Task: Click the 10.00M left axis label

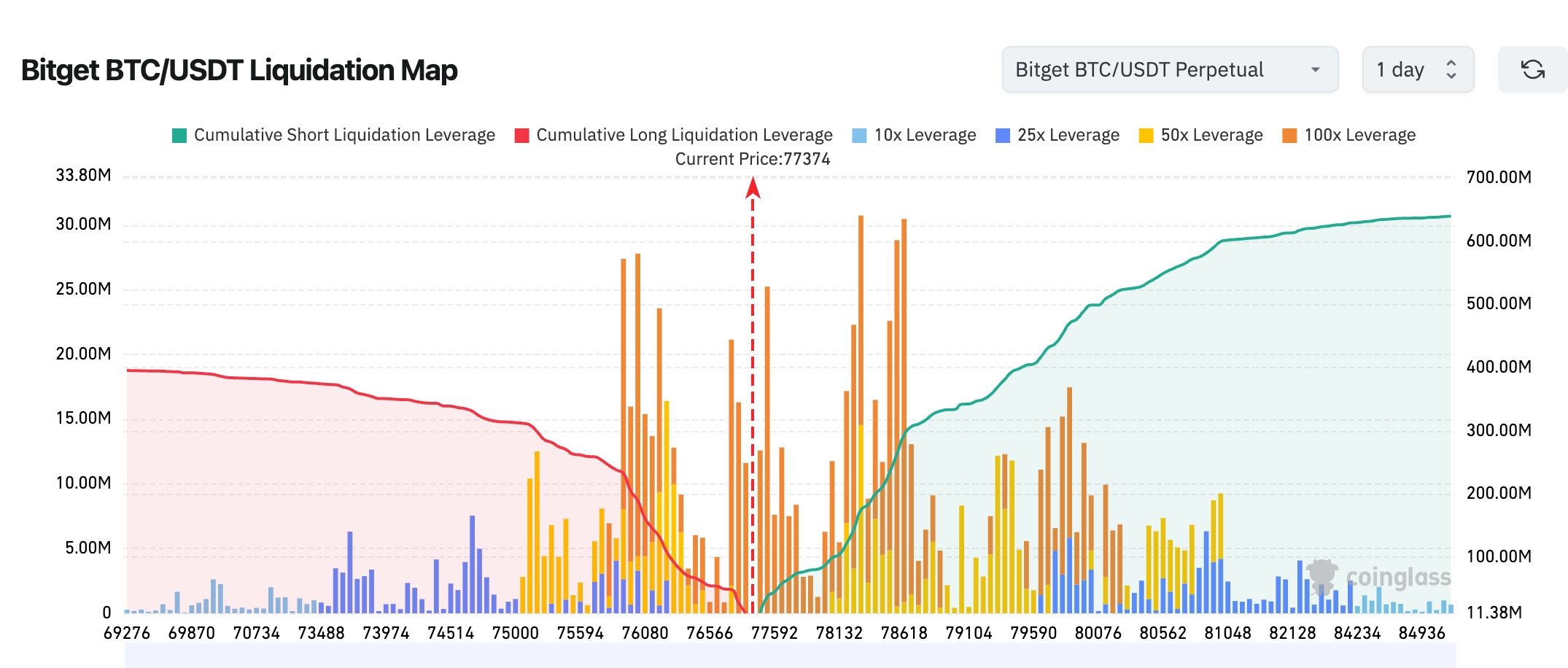Action: coord(83,483)
